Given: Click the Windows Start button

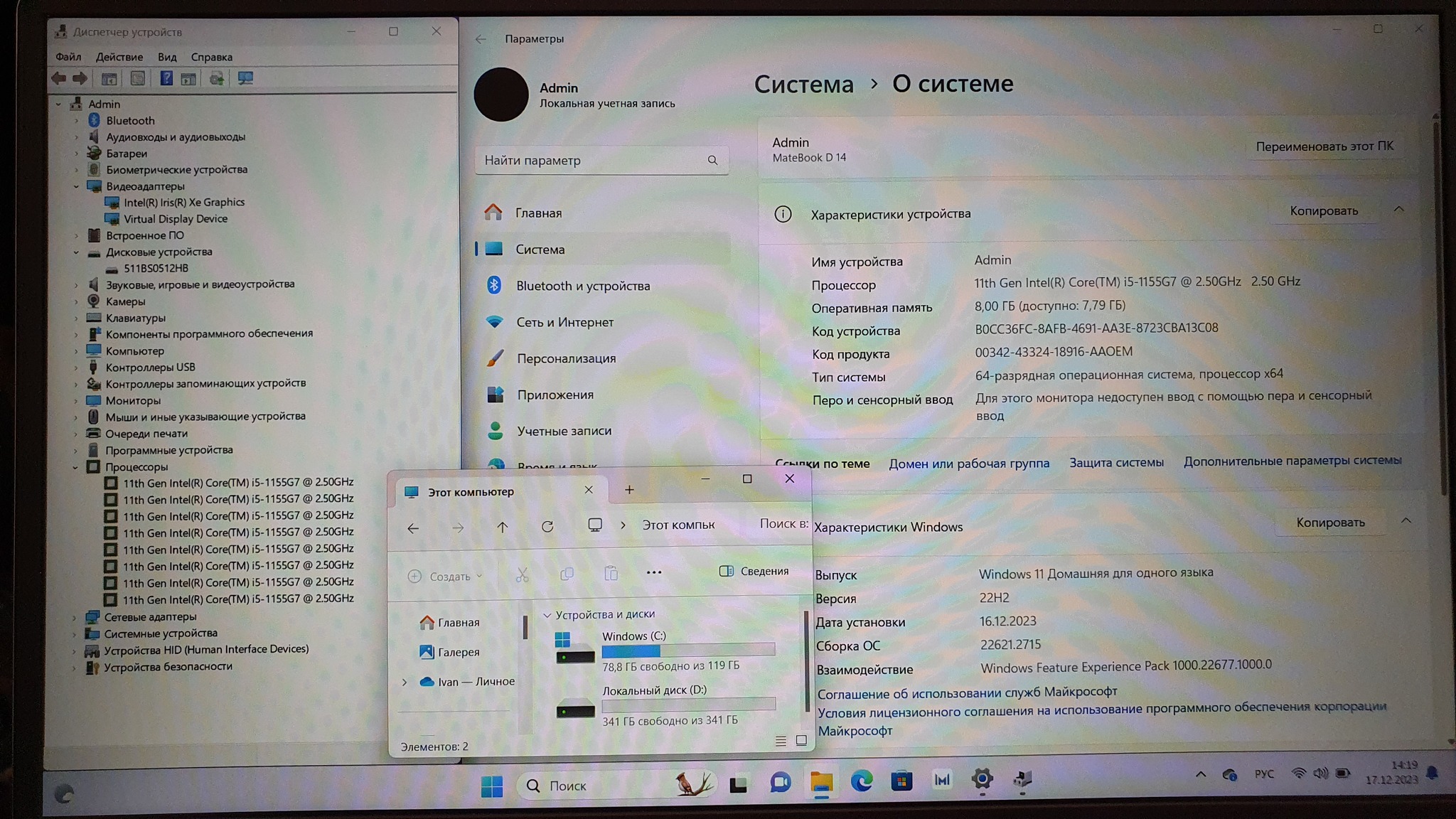Looking at the screenshot, I should (491, 786).
